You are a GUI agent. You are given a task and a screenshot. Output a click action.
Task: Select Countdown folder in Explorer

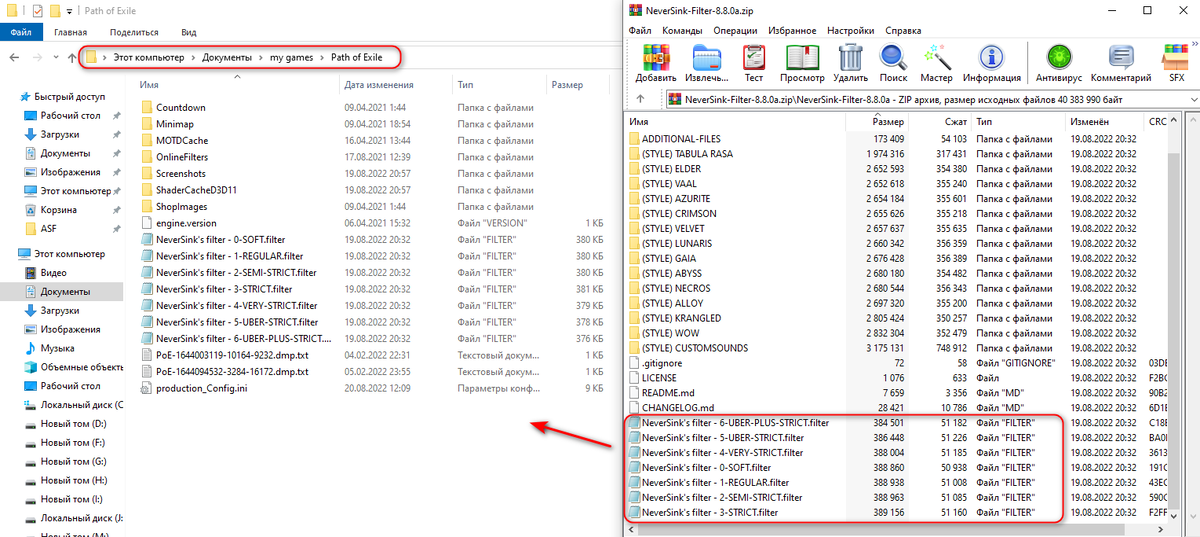tap(180, 107)
